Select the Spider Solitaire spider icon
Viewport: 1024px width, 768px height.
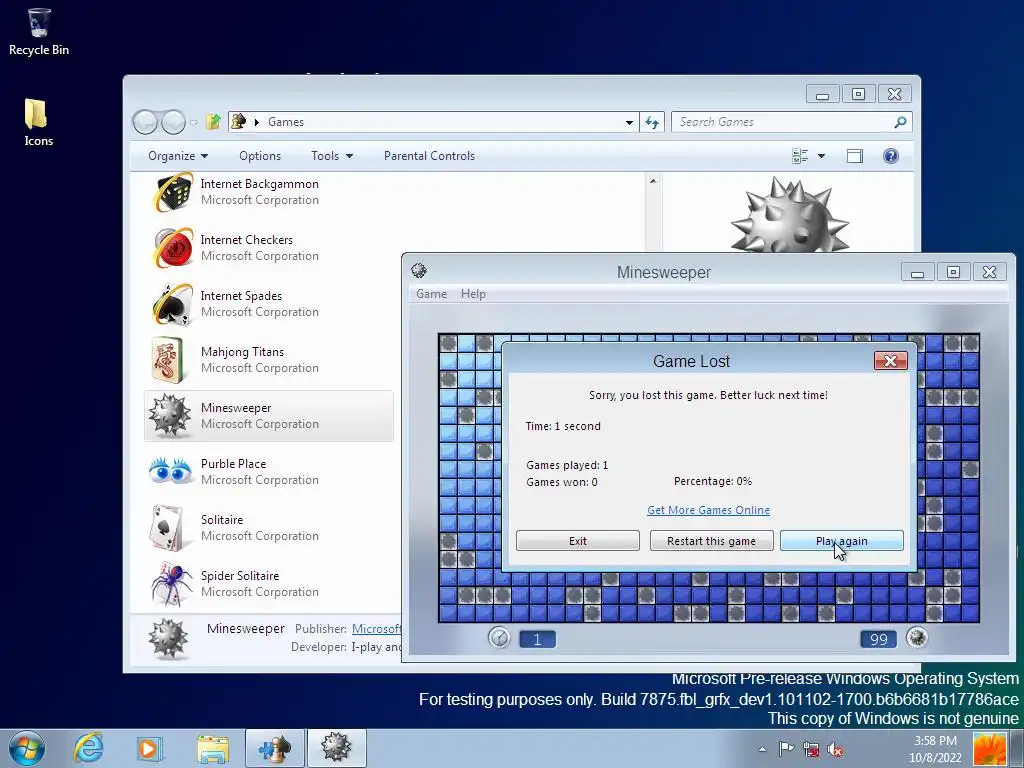(171, 584)
